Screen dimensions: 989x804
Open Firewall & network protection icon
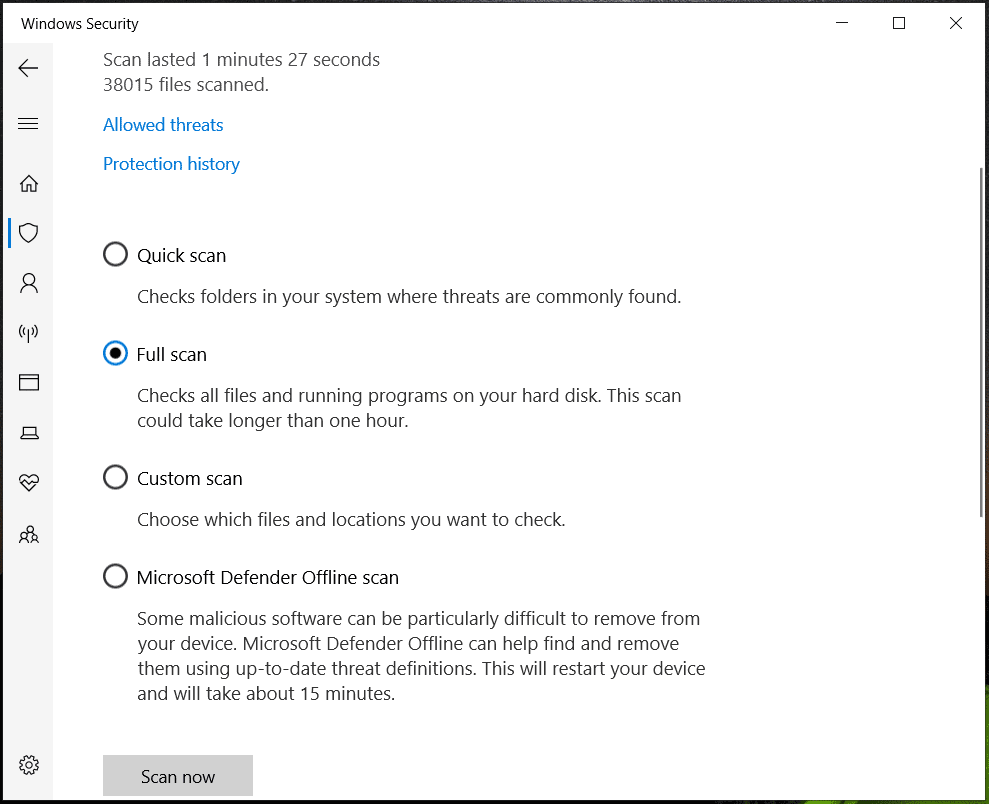tap(28, 333)
